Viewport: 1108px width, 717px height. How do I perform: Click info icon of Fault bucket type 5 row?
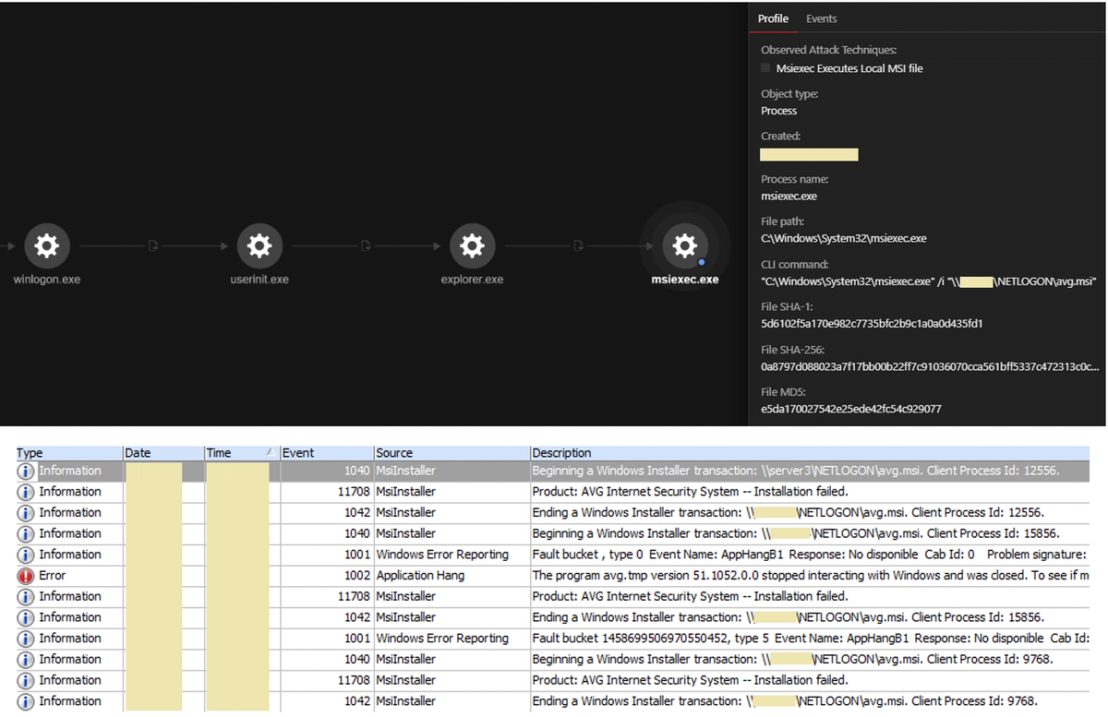[25, 639]
